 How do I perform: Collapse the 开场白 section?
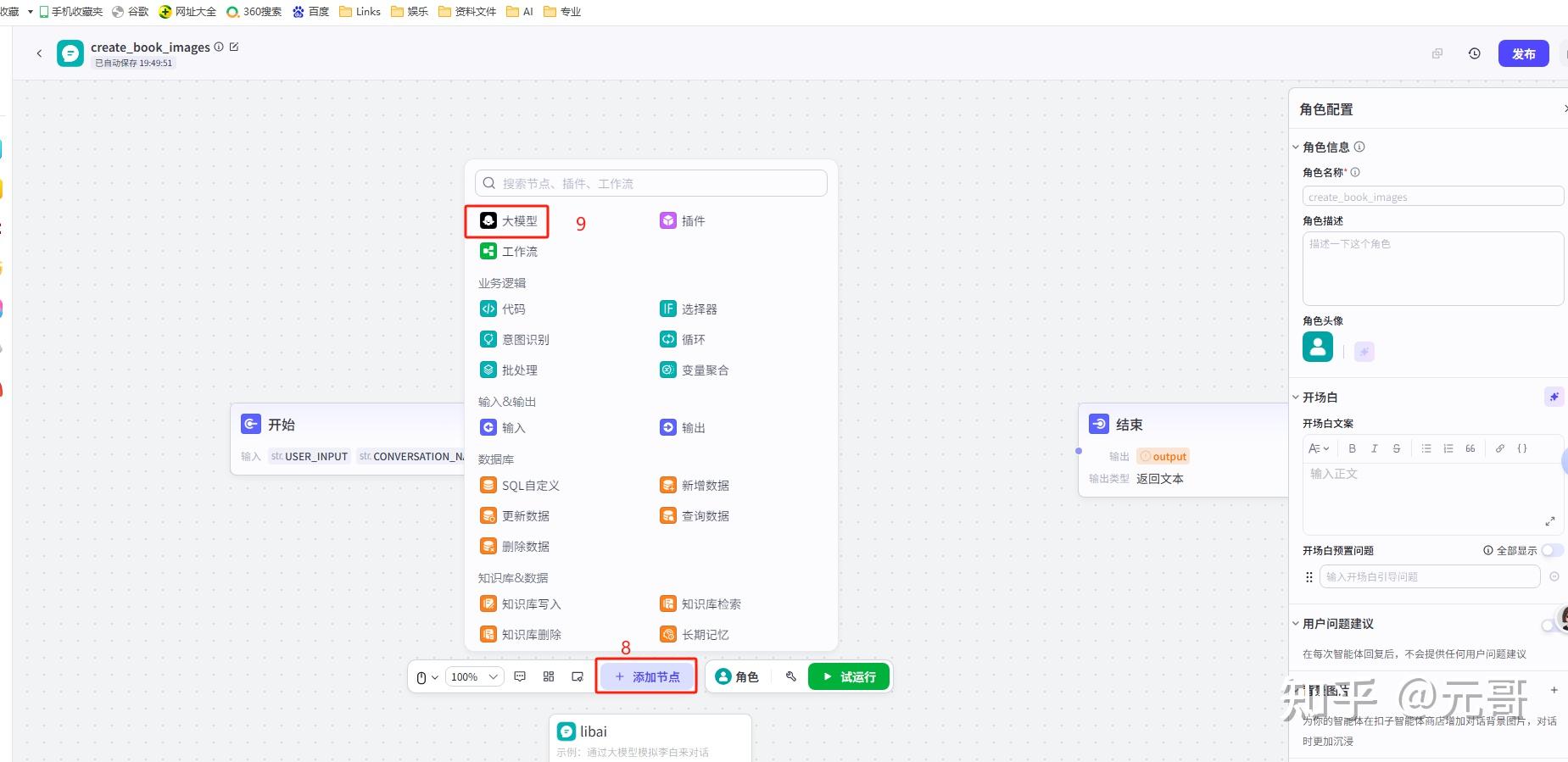(1296, 398)
